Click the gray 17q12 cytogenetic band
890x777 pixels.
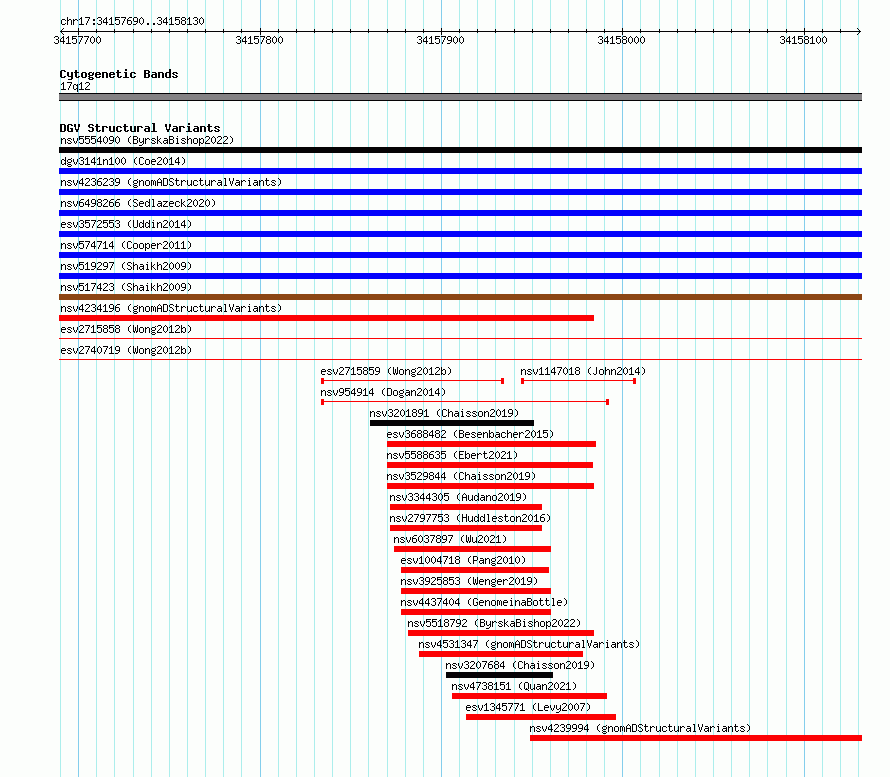(460, 97)
